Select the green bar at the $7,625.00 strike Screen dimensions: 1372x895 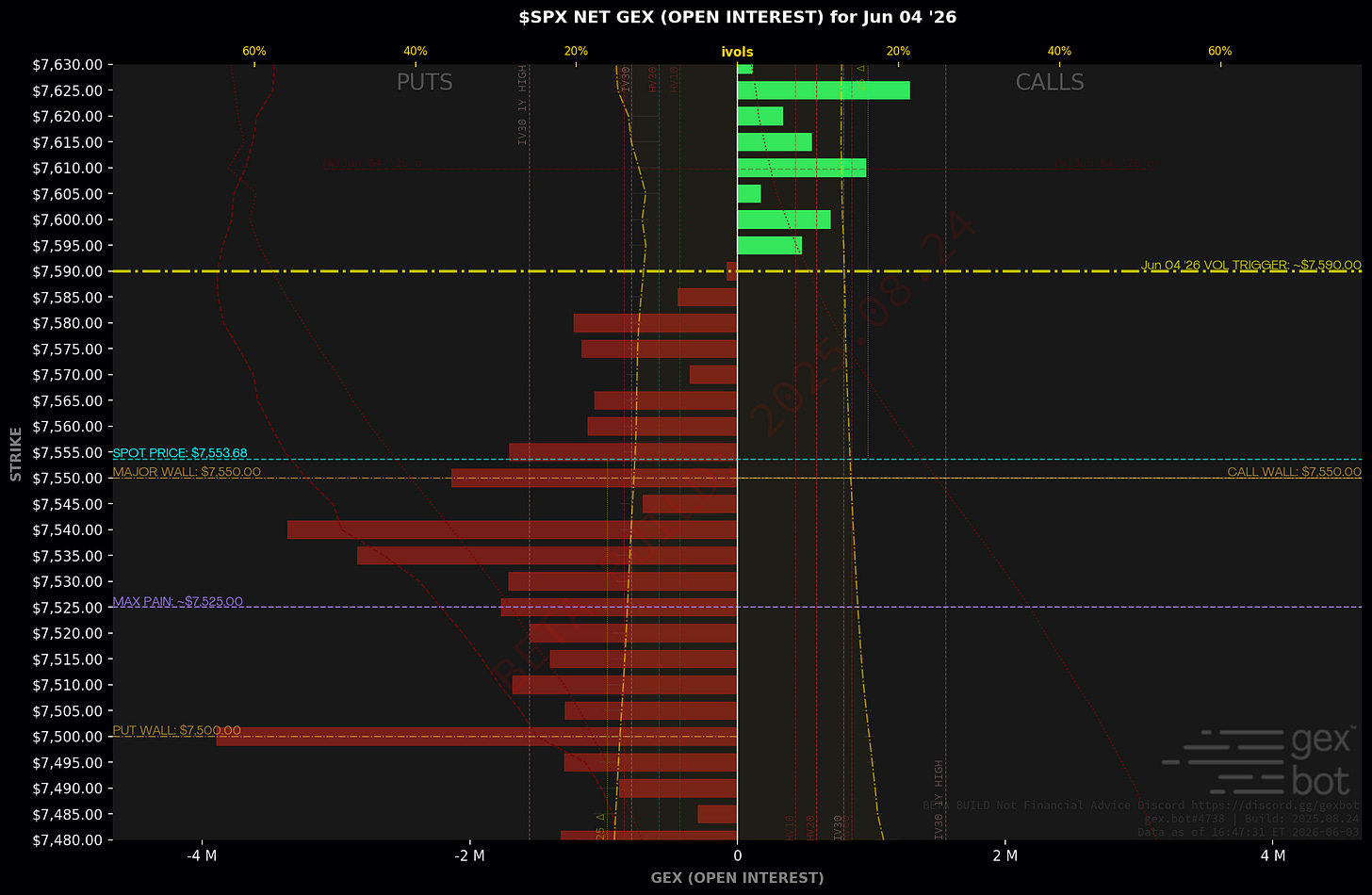point(824,90)
